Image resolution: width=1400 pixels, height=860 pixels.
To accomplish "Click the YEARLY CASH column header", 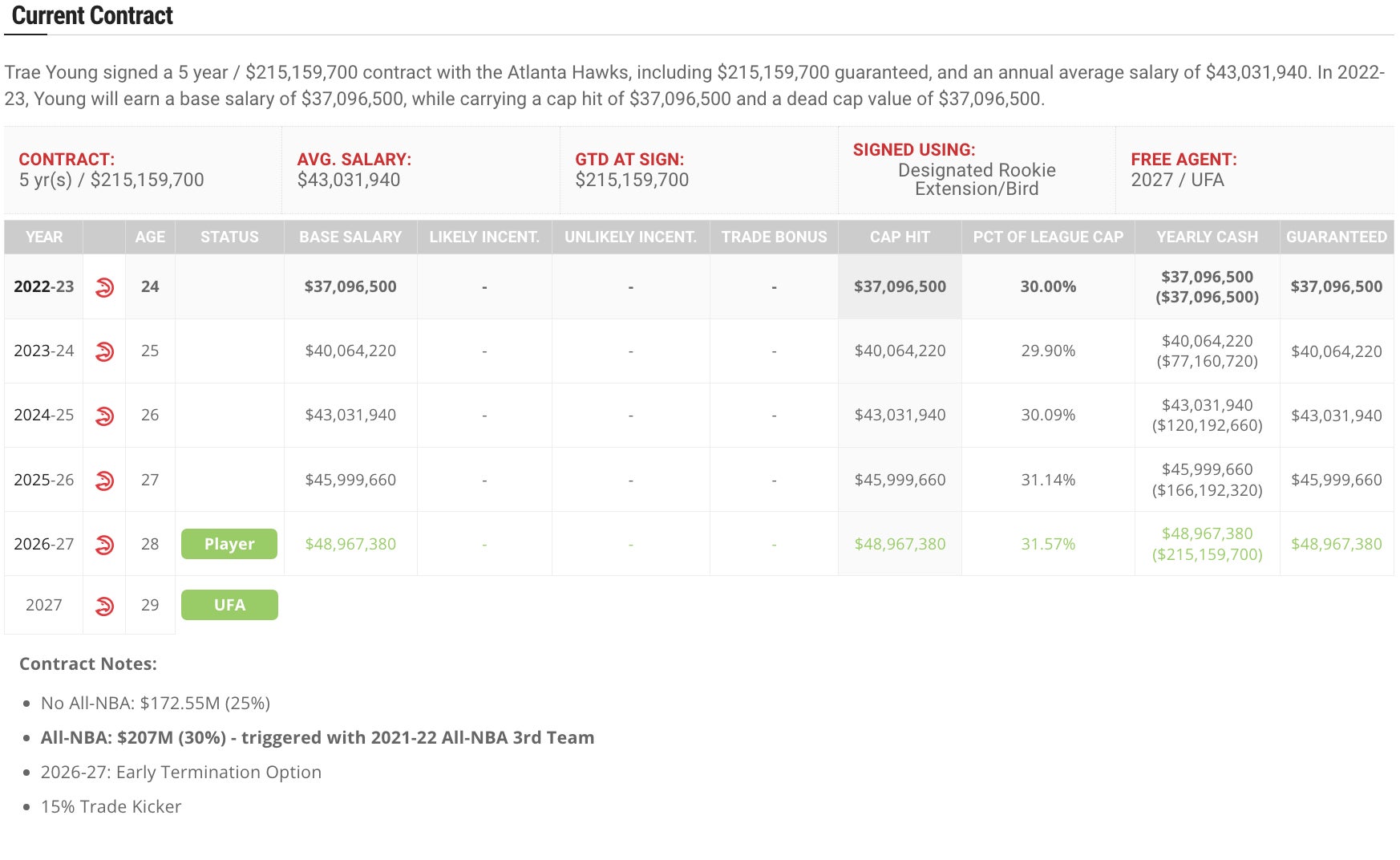I will click(x=1207, y=237).
